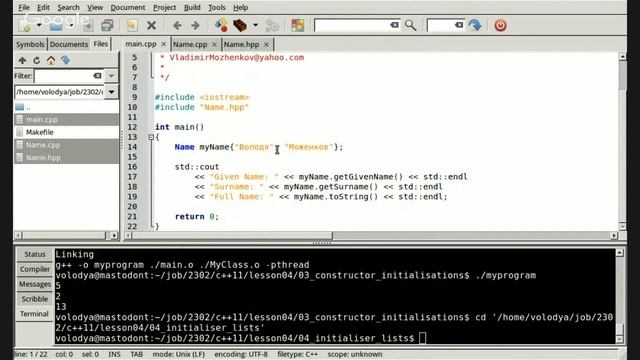
Task: Select Name.hpp in the file list
Action: [x=67, y=158]
